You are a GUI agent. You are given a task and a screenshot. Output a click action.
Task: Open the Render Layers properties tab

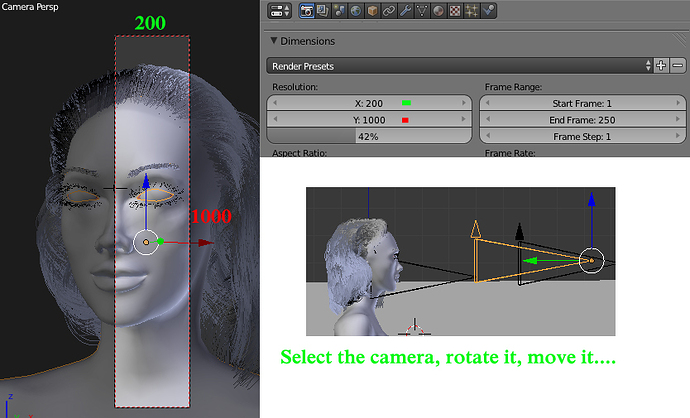[323, 11]
